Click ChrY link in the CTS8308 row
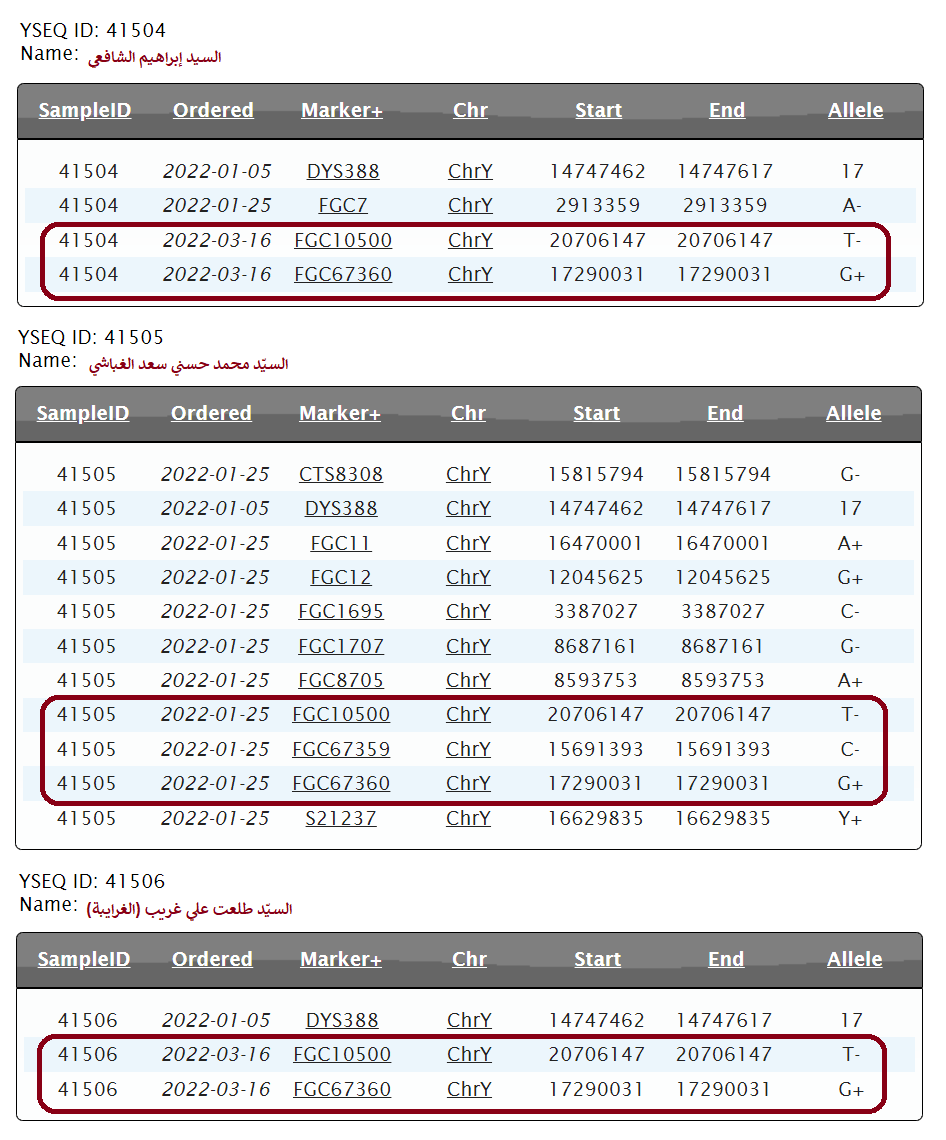 pos(468,475)
